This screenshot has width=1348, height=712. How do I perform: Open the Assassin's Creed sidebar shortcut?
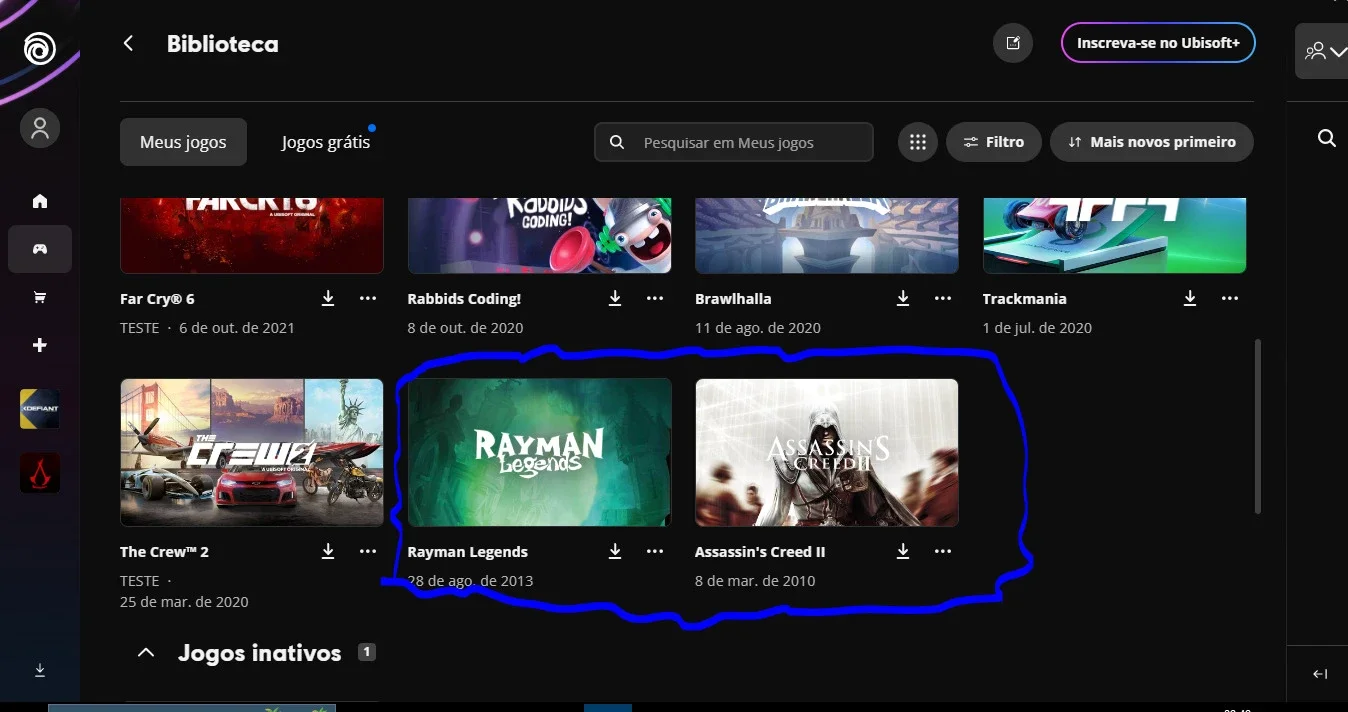[40, 473]
